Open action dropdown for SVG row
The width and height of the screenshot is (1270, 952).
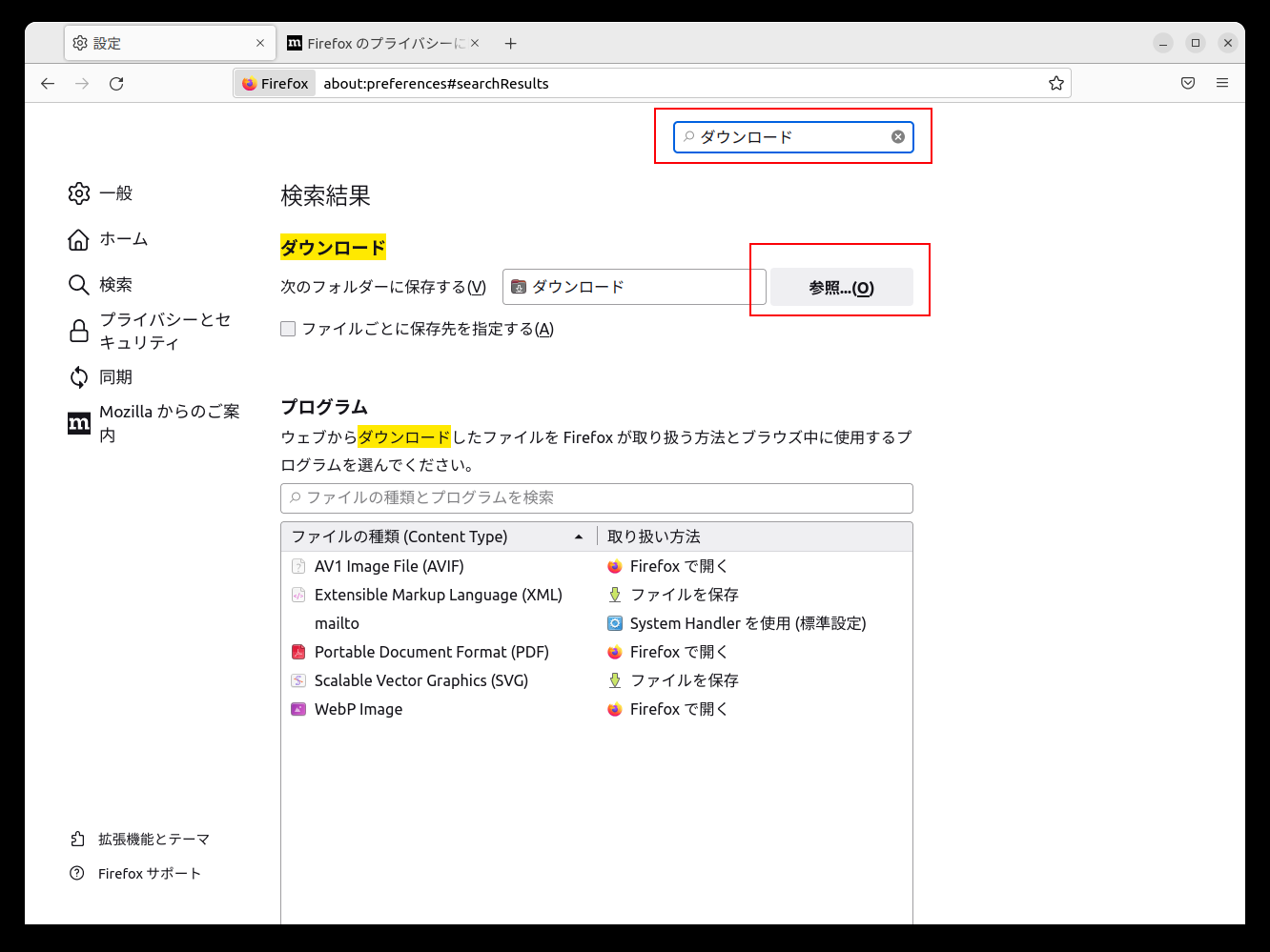tap(755, 680)
